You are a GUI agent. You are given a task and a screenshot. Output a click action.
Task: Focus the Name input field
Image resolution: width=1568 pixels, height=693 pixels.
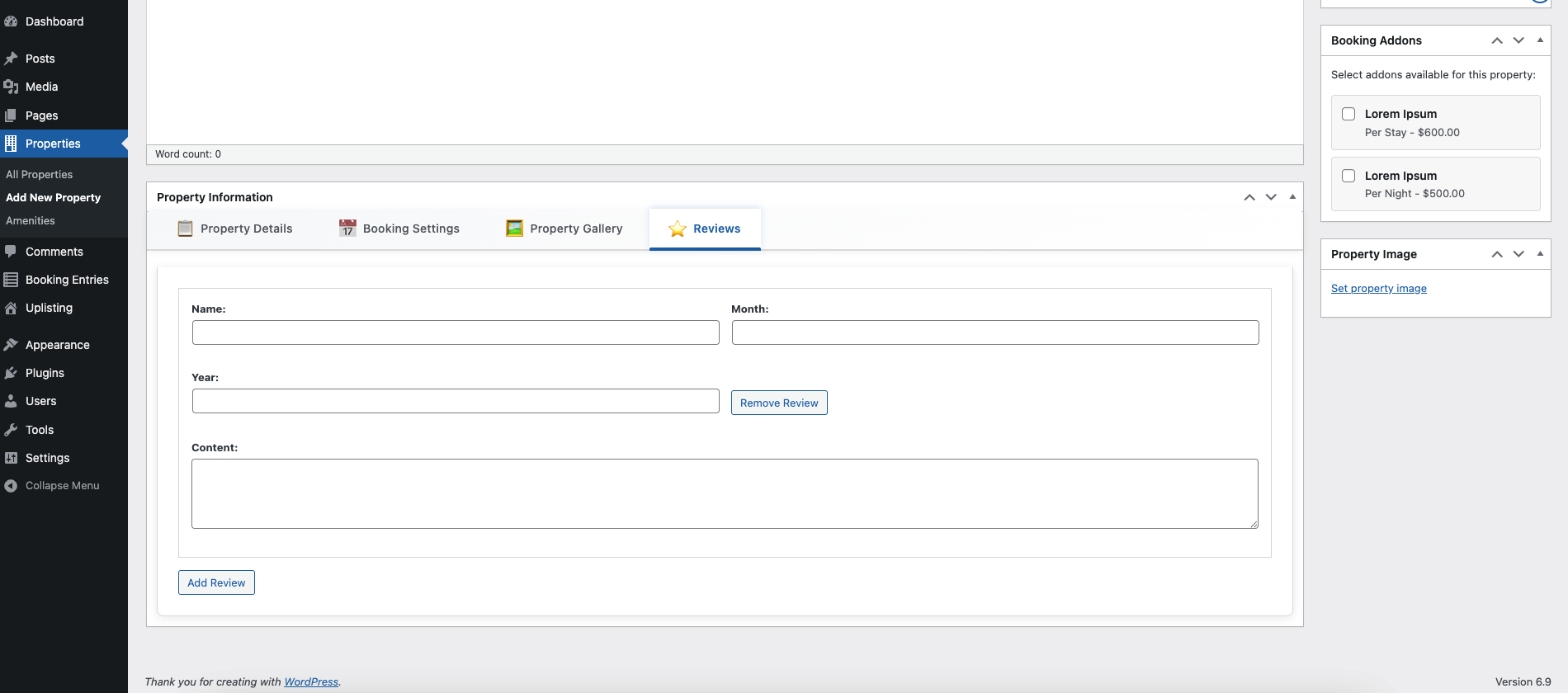(x=456, y=332)
